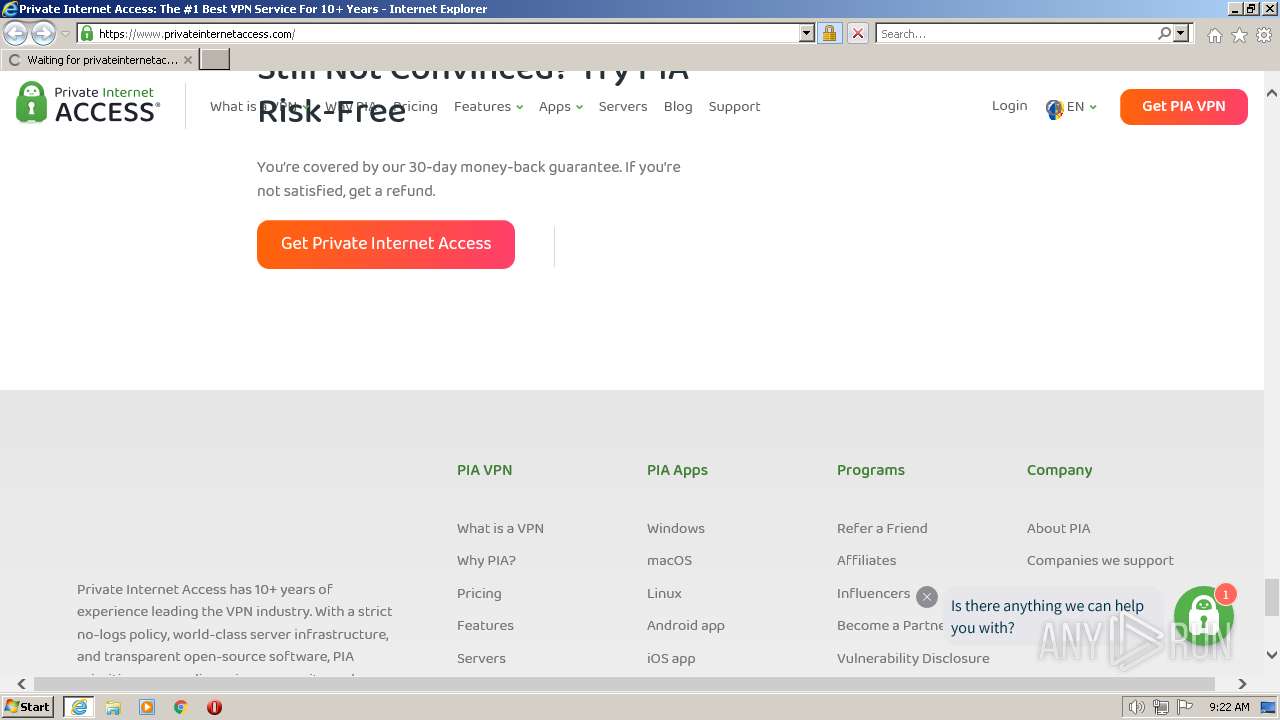Open the footer Pricing link

pos(479,593)
